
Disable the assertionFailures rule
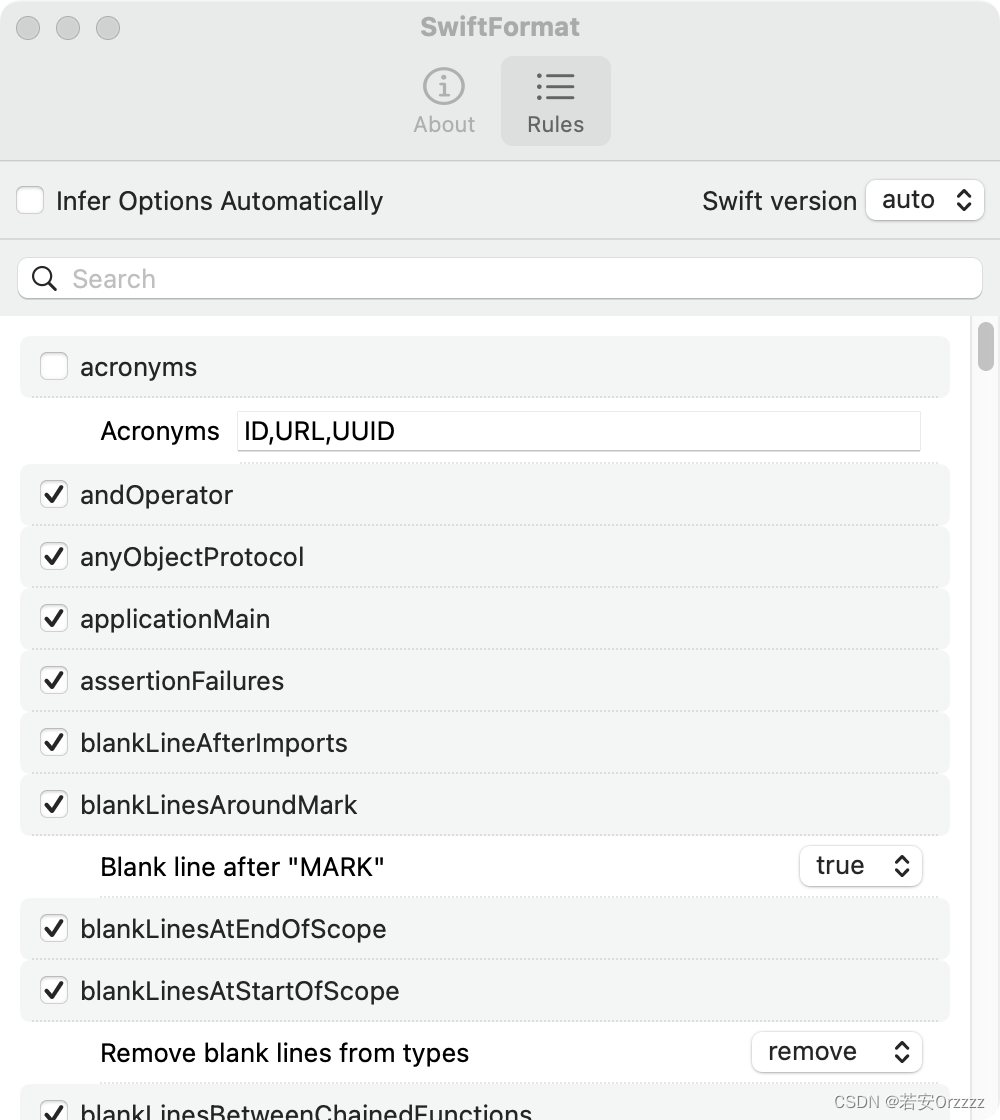[54, 680]
